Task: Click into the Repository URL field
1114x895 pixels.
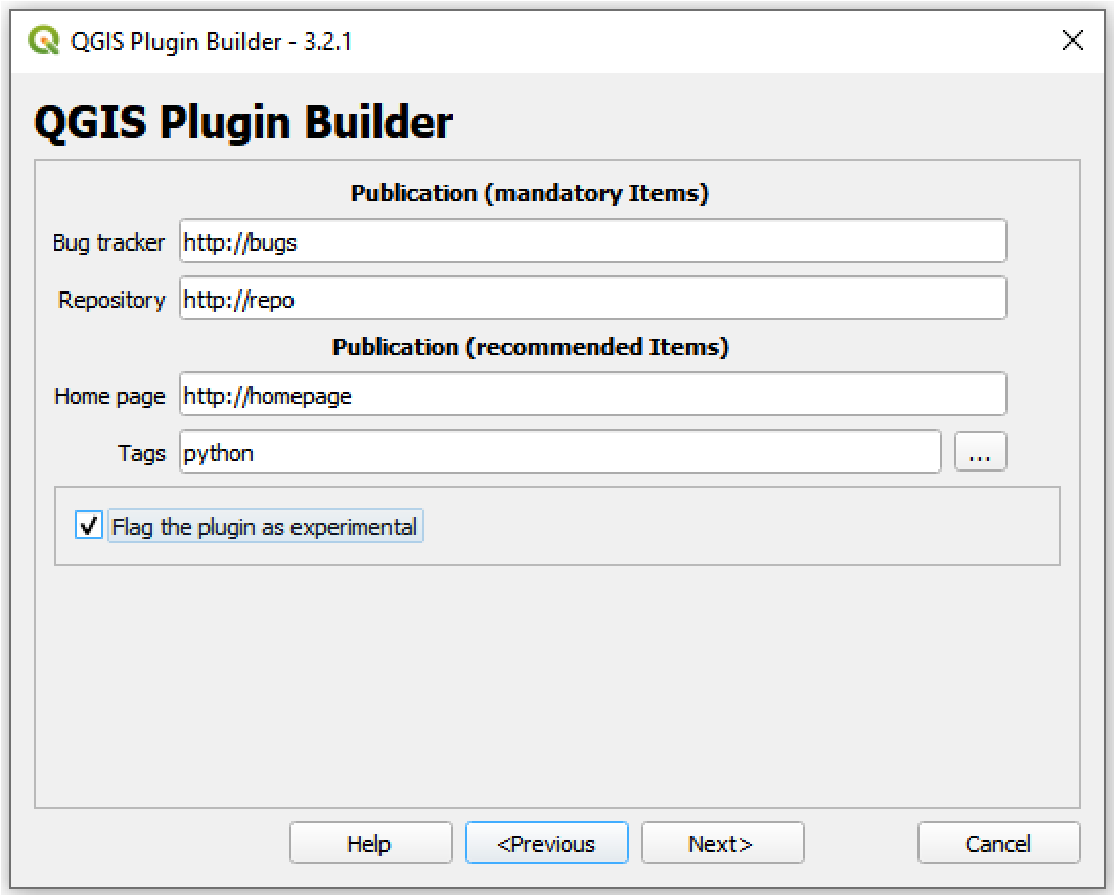Action: point(593,298)
